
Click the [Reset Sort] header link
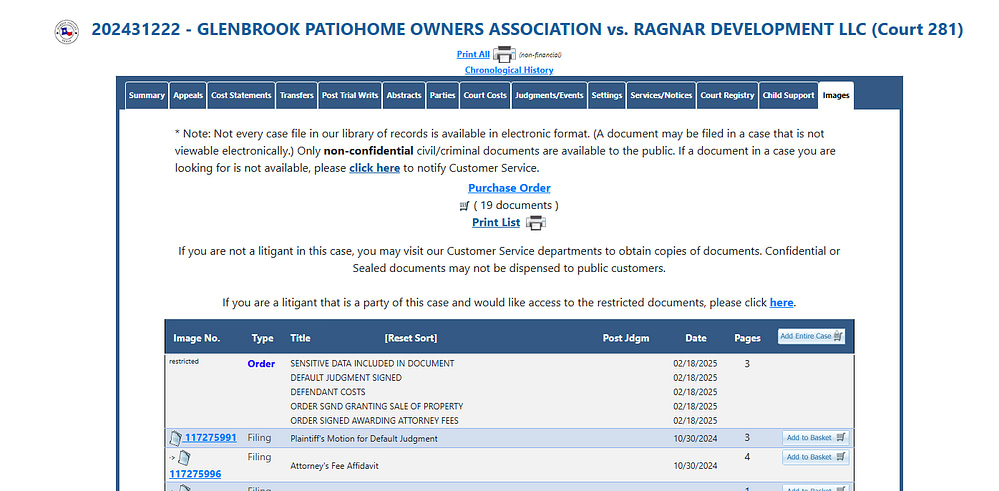[411, 338]
